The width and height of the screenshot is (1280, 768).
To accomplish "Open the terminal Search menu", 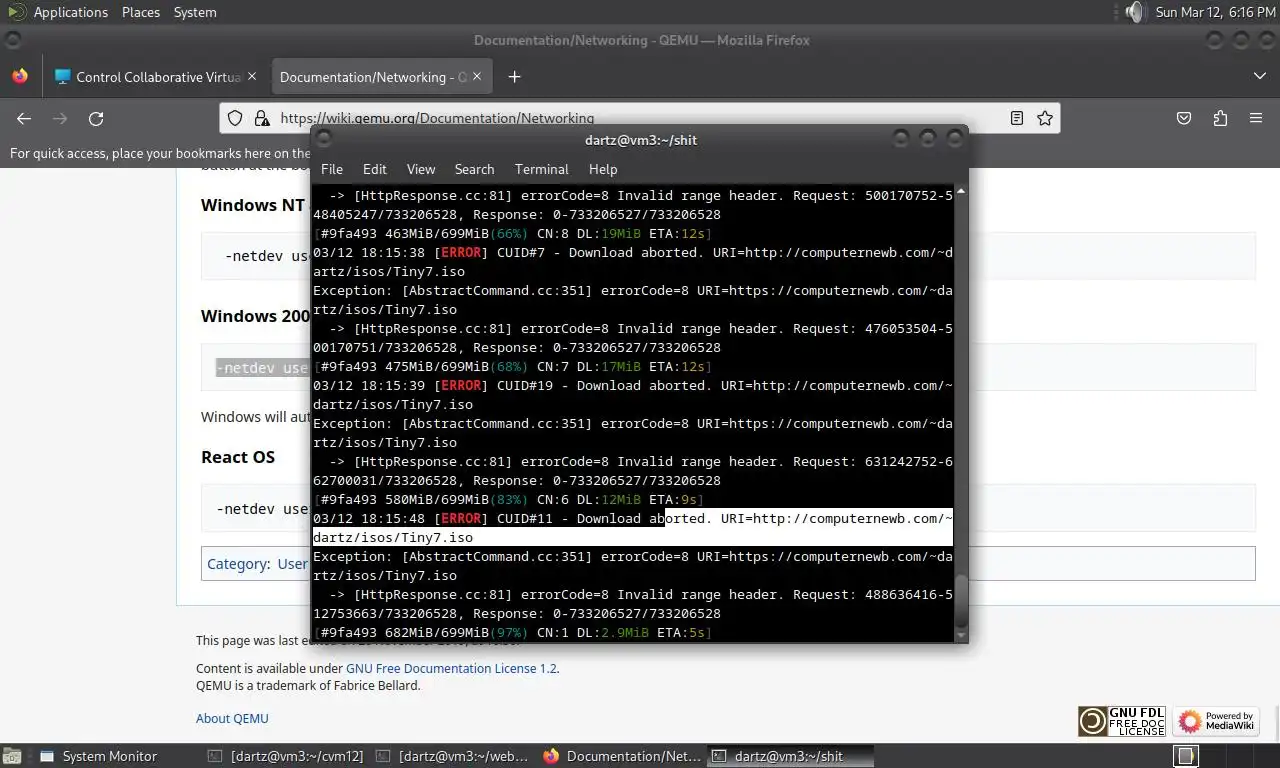I will [x=474, y=169].
